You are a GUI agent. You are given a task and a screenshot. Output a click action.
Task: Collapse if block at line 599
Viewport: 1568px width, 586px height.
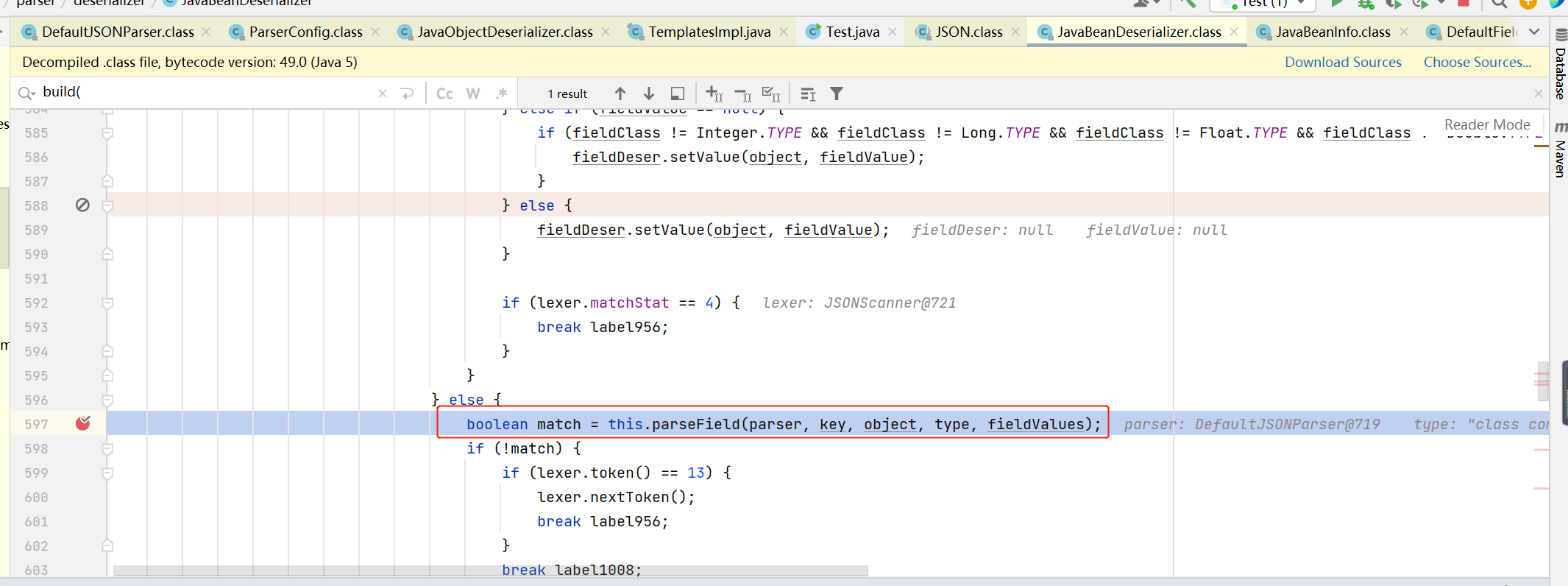pyautogui.click(x=107, y=473)
